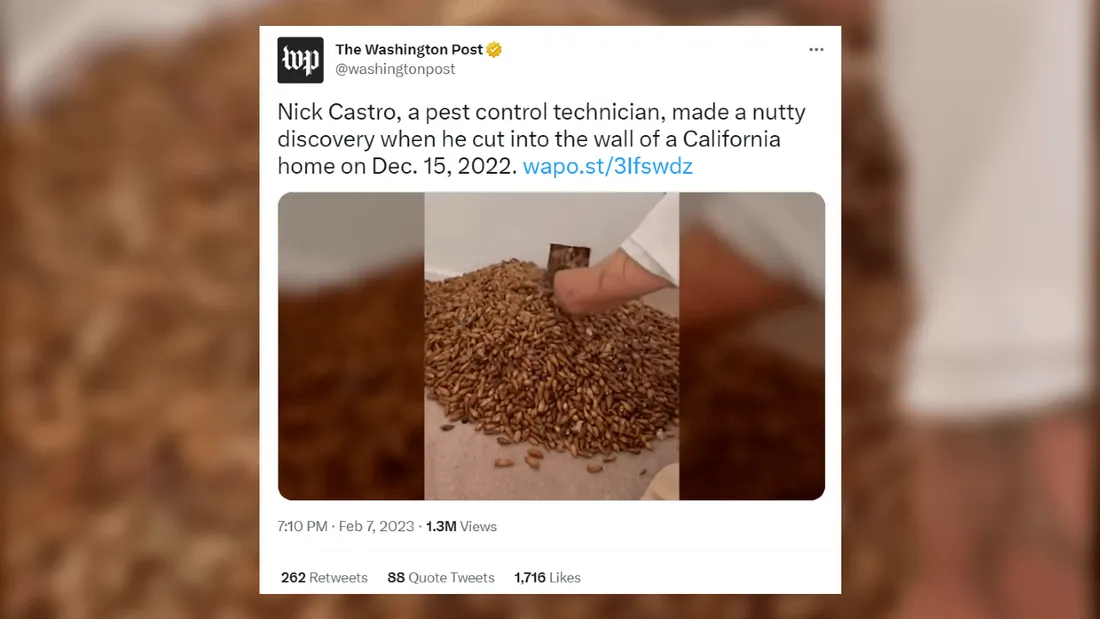The height and width of the screenshot is (619, 1100).
Task: Click the Feb 7, 2023 date
Action: point(376,526)
